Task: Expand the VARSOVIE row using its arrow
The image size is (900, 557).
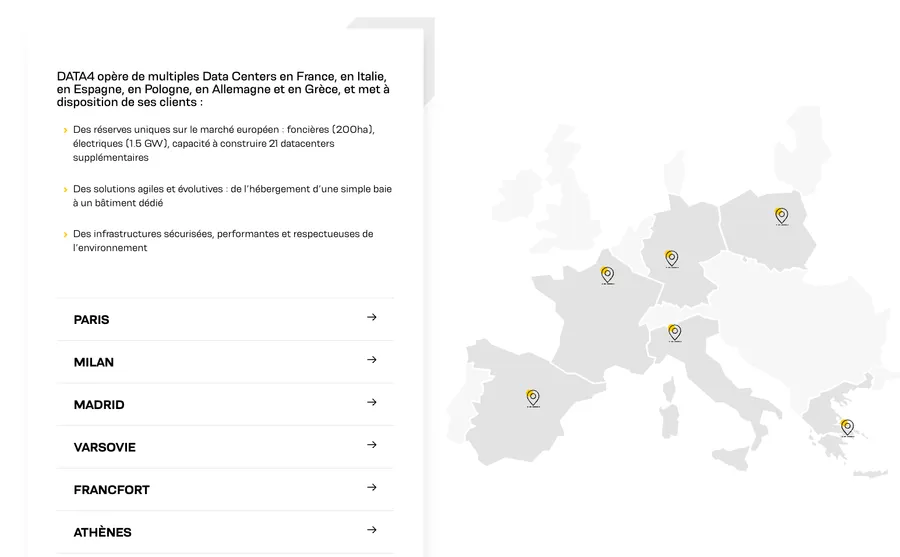Action: coord(372,445)
